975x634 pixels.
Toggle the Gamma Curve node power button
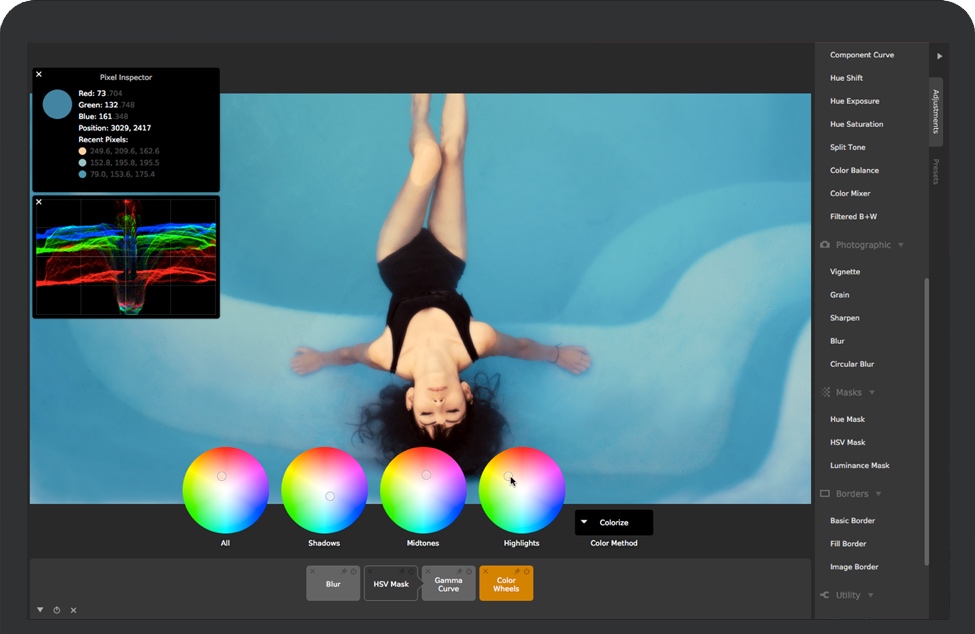click(469, 571)
